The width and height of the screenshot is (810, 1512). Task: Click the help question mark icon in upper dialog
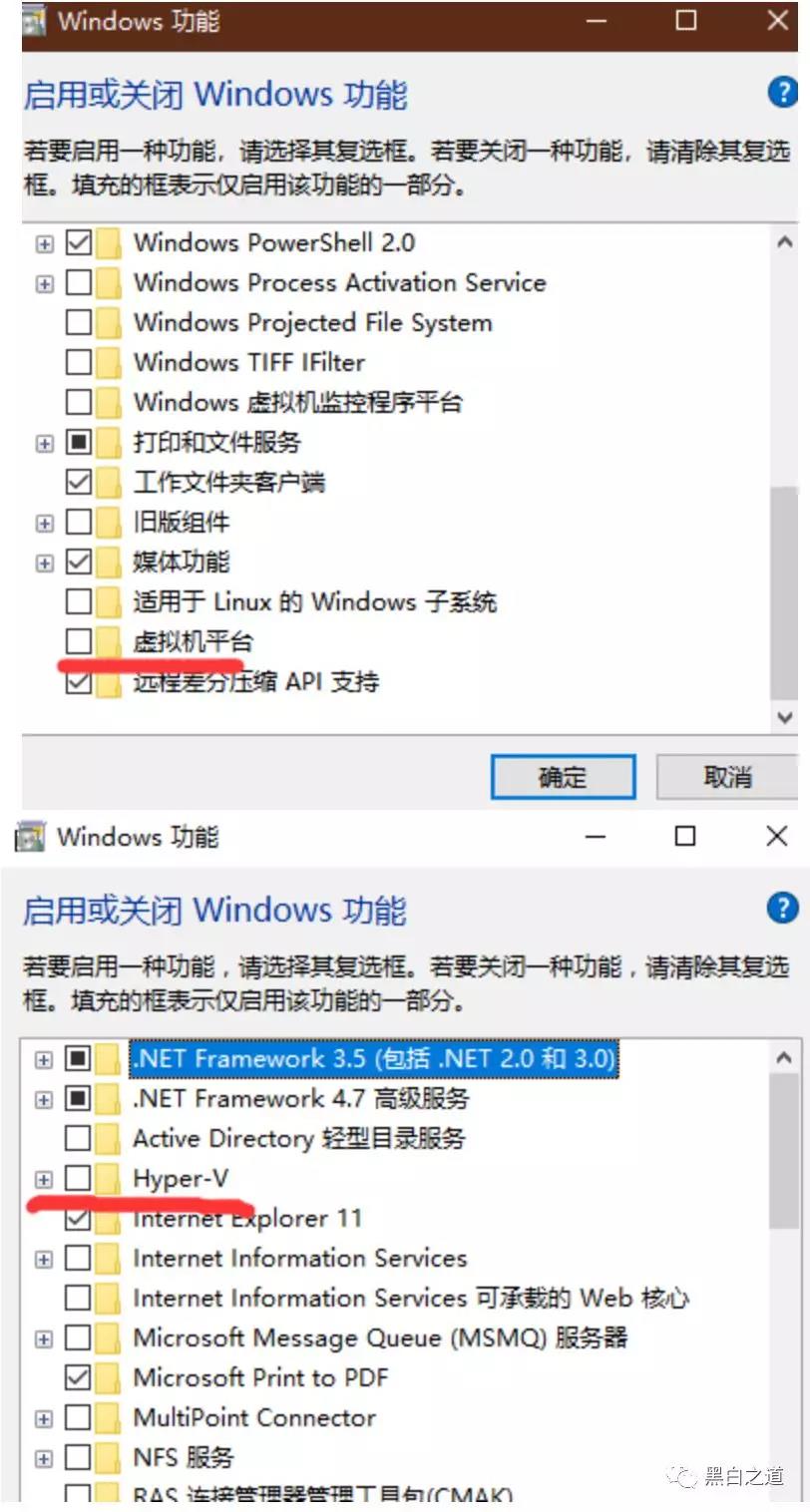tap(782, 94)
